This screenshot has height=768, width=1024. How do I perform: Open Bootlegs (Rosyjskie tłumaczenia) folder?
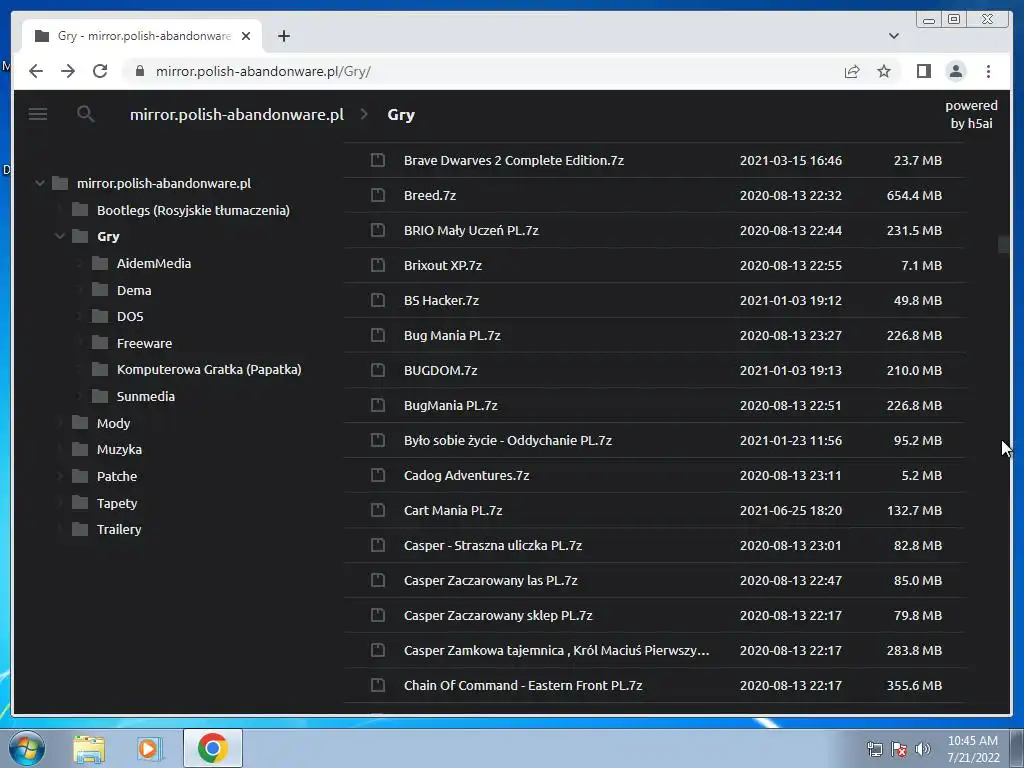tap(193, 210)
